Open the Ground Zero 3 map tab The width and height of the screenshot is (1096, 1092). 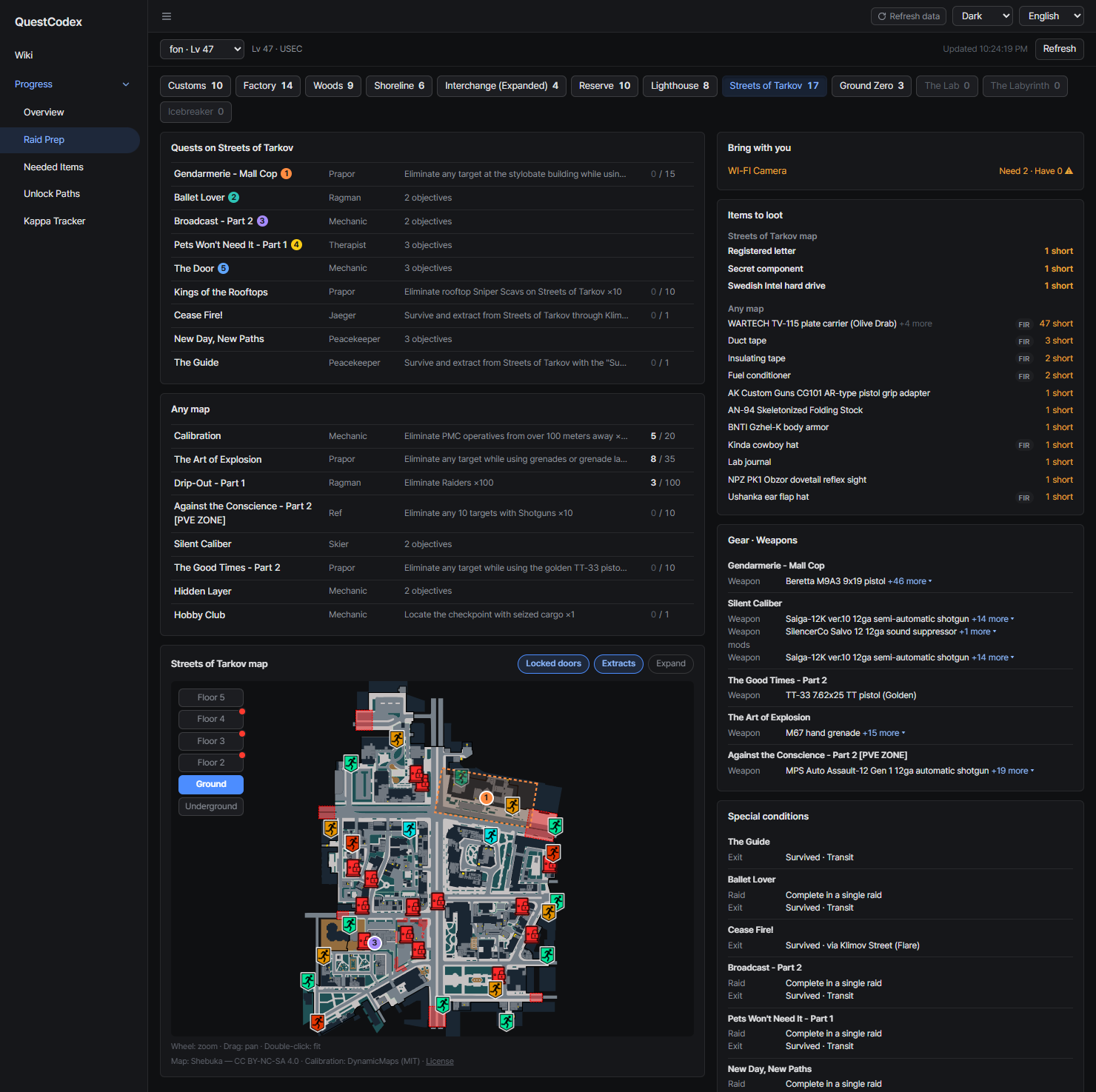pyautogui.click(x=872, y=86)
